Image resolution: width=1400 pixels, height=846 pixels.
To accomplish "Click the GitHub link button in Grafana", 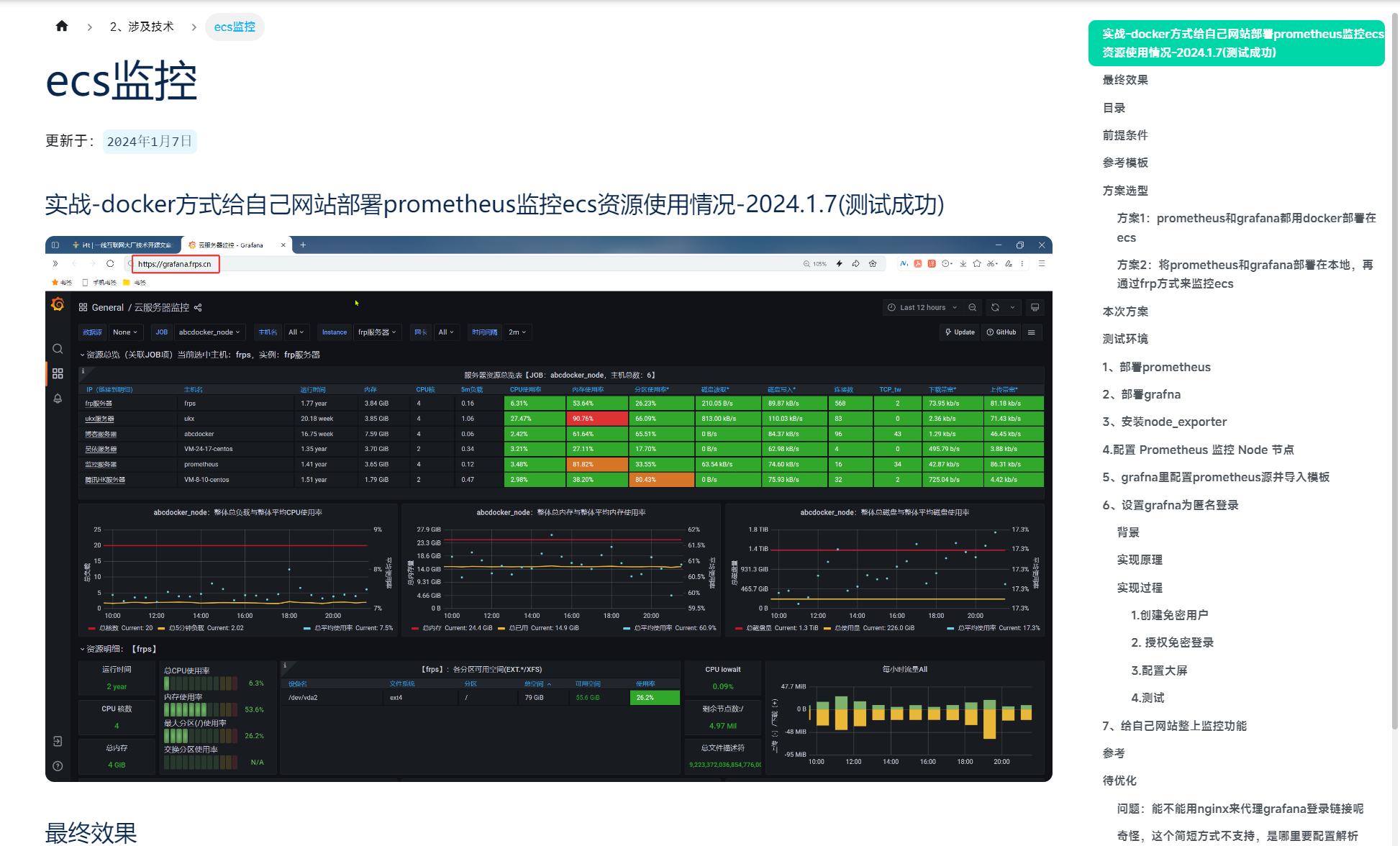I will 1001,332.
